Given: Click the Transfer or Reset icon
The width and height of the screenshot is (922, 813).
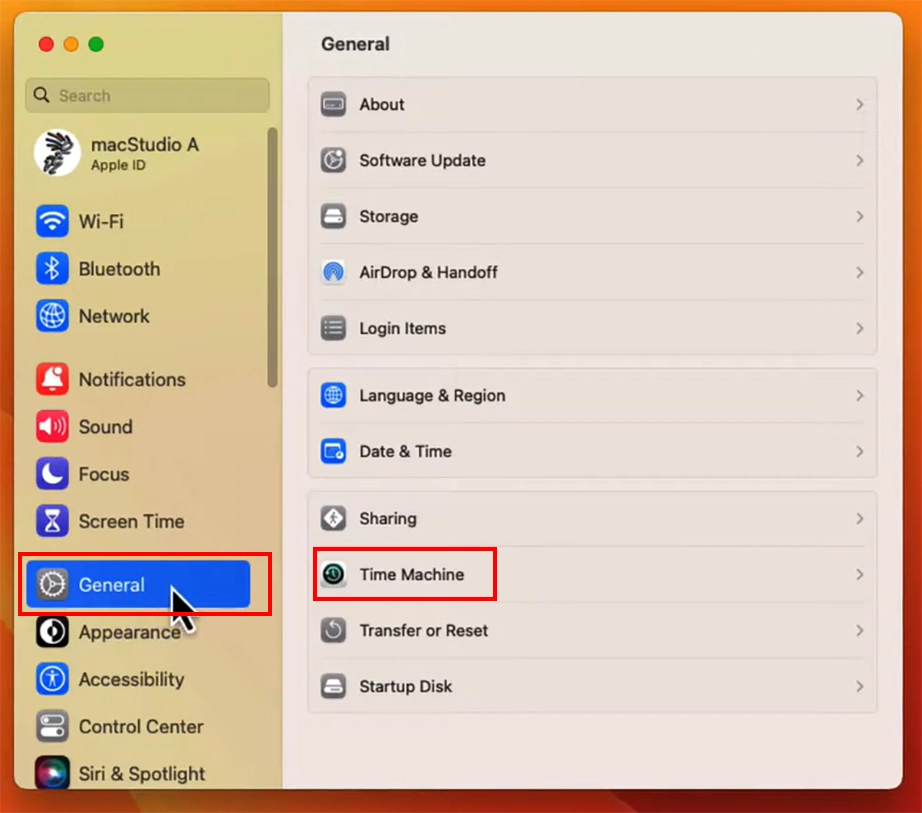Looking at the screenshot, I should click(x=333, y=630).
